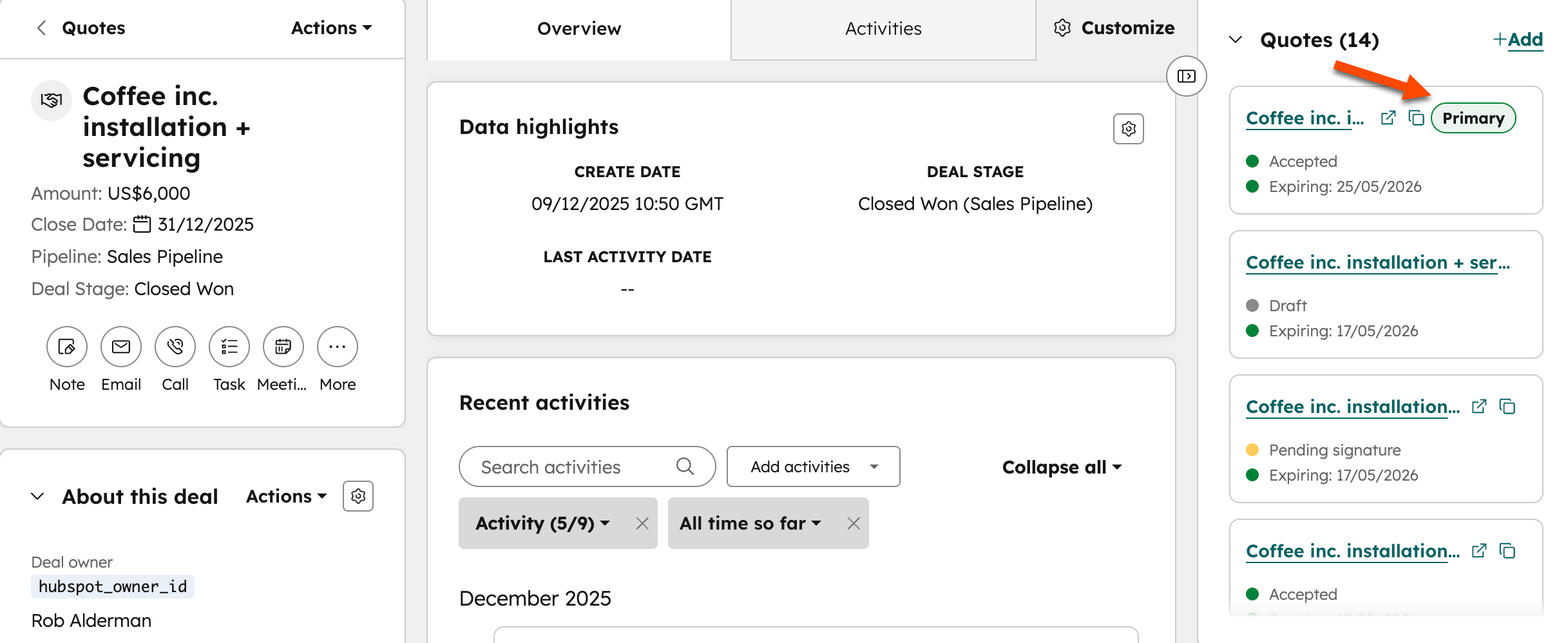Collapse the Quotes (14) section

click(1236, 40)
